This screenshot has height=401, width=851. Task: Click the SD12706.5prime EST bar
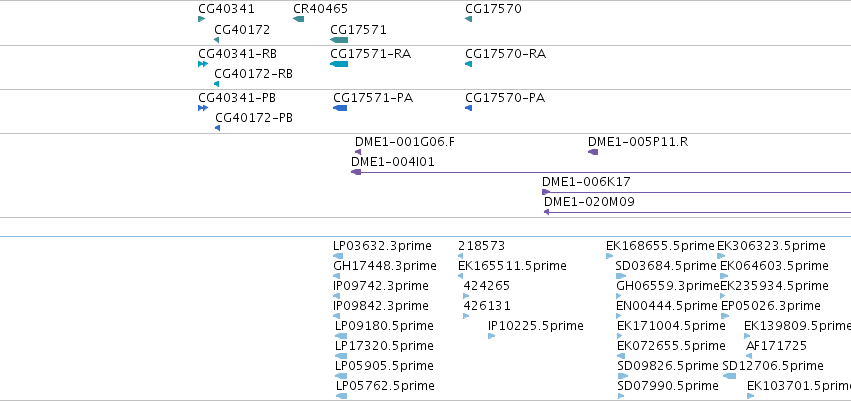click(729, 376)
